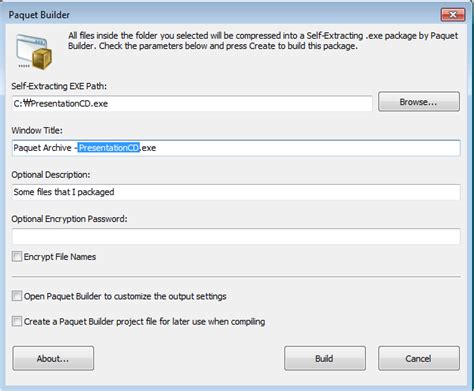474x391 pixels.
Task: Click the empty Optional Encryption Password field
Action: [236, 236]
